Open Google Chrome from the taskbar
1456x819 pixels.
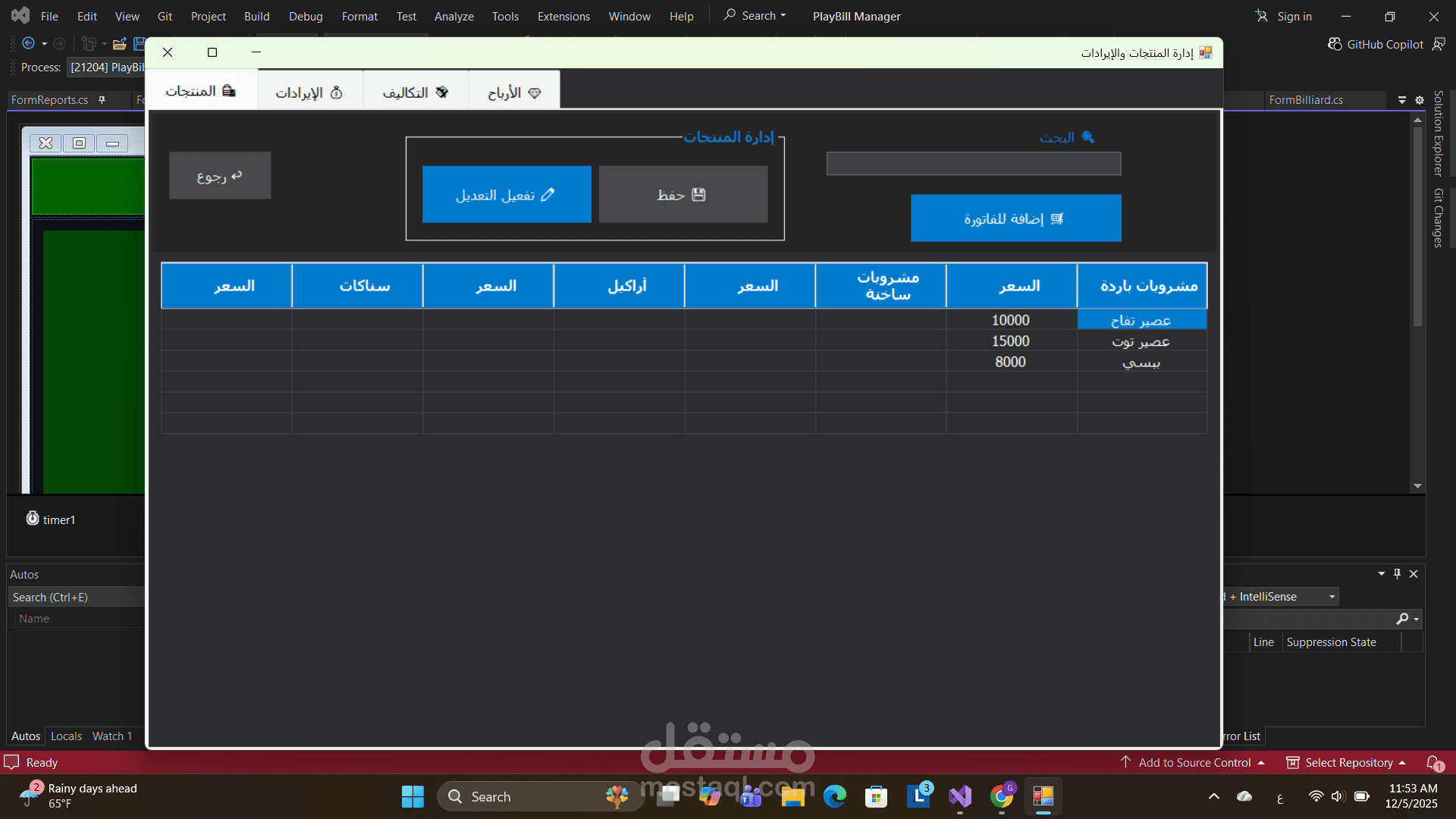click(x=1002, y=796)
